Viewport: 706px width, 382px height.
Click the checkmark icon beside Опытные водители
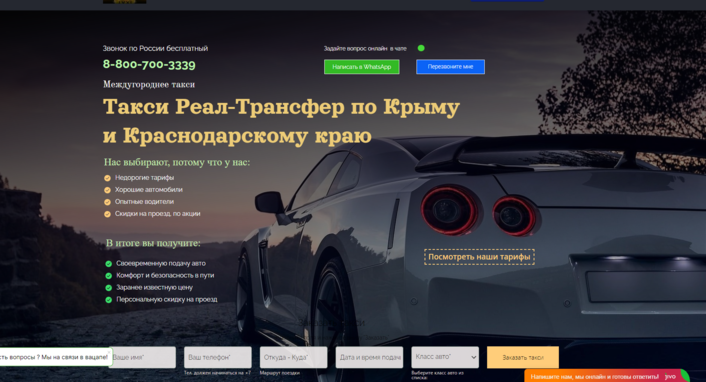tap(107, 202)
